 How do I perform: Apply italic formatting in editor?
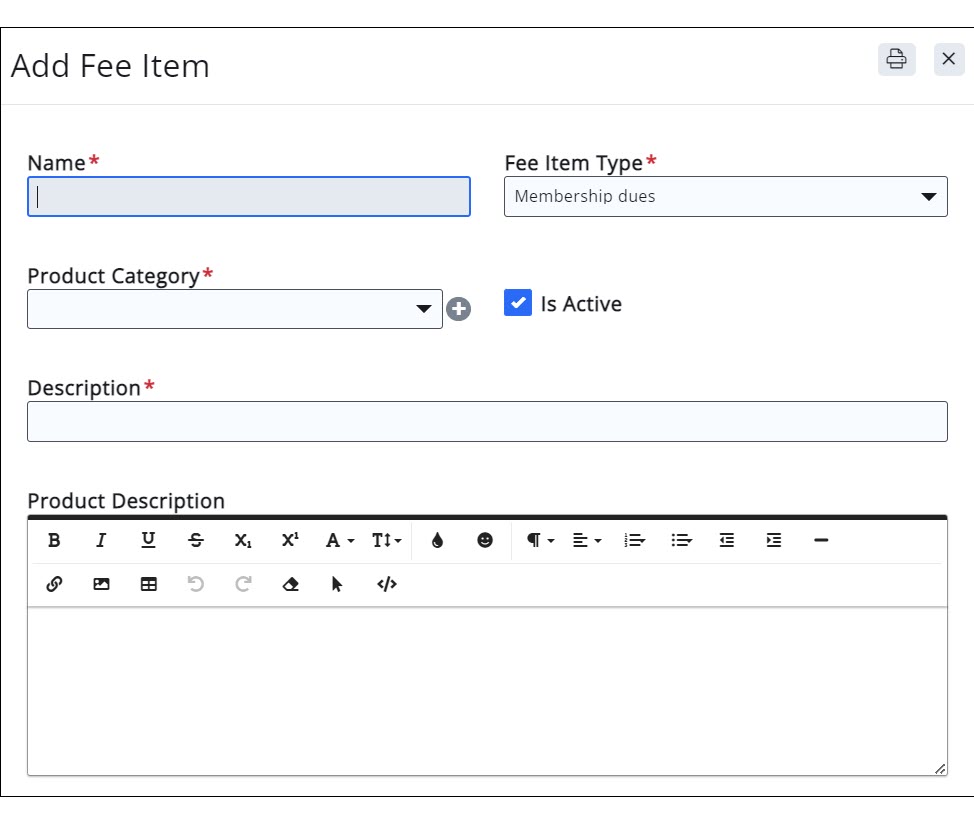click(101, 540)
